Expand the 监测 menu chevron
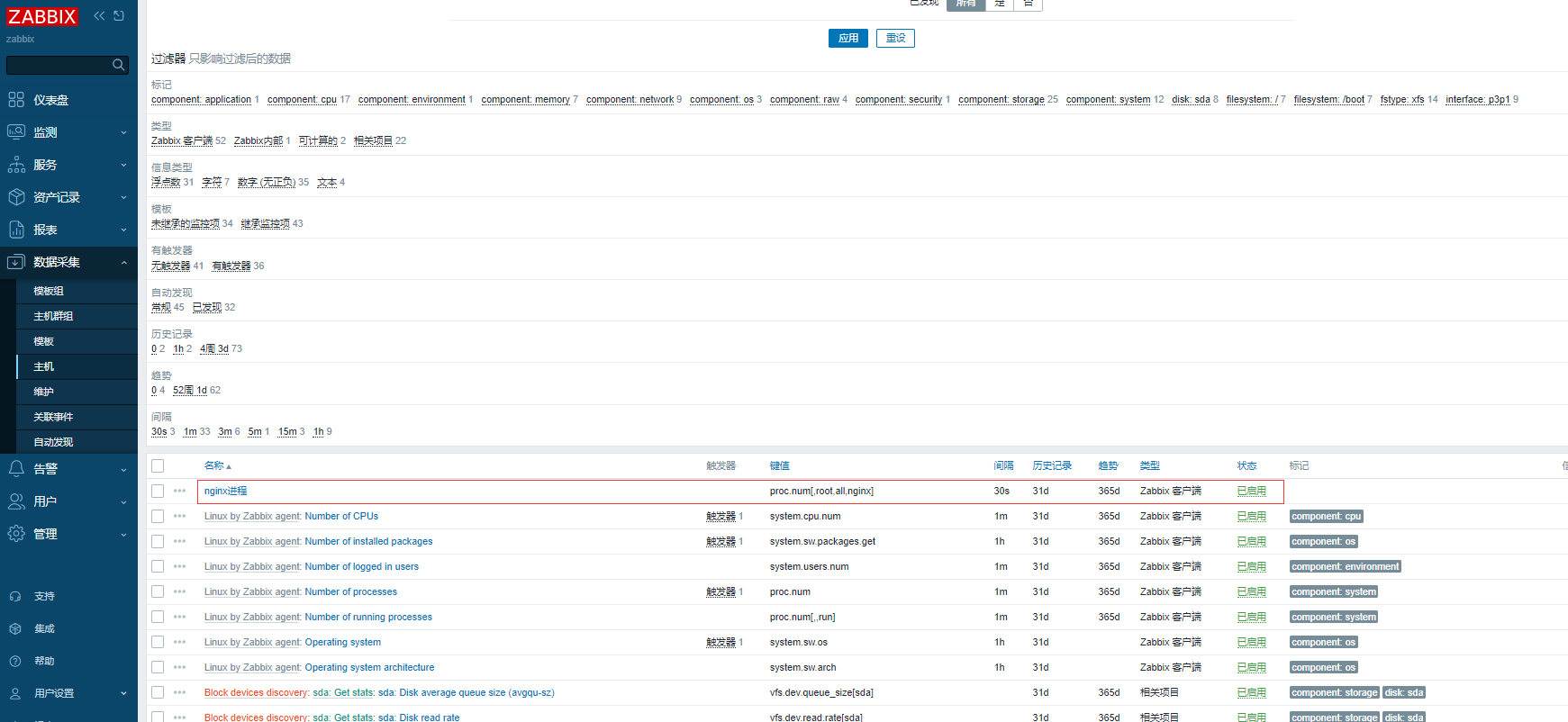1568x722 pixels. tap(123, 132)
